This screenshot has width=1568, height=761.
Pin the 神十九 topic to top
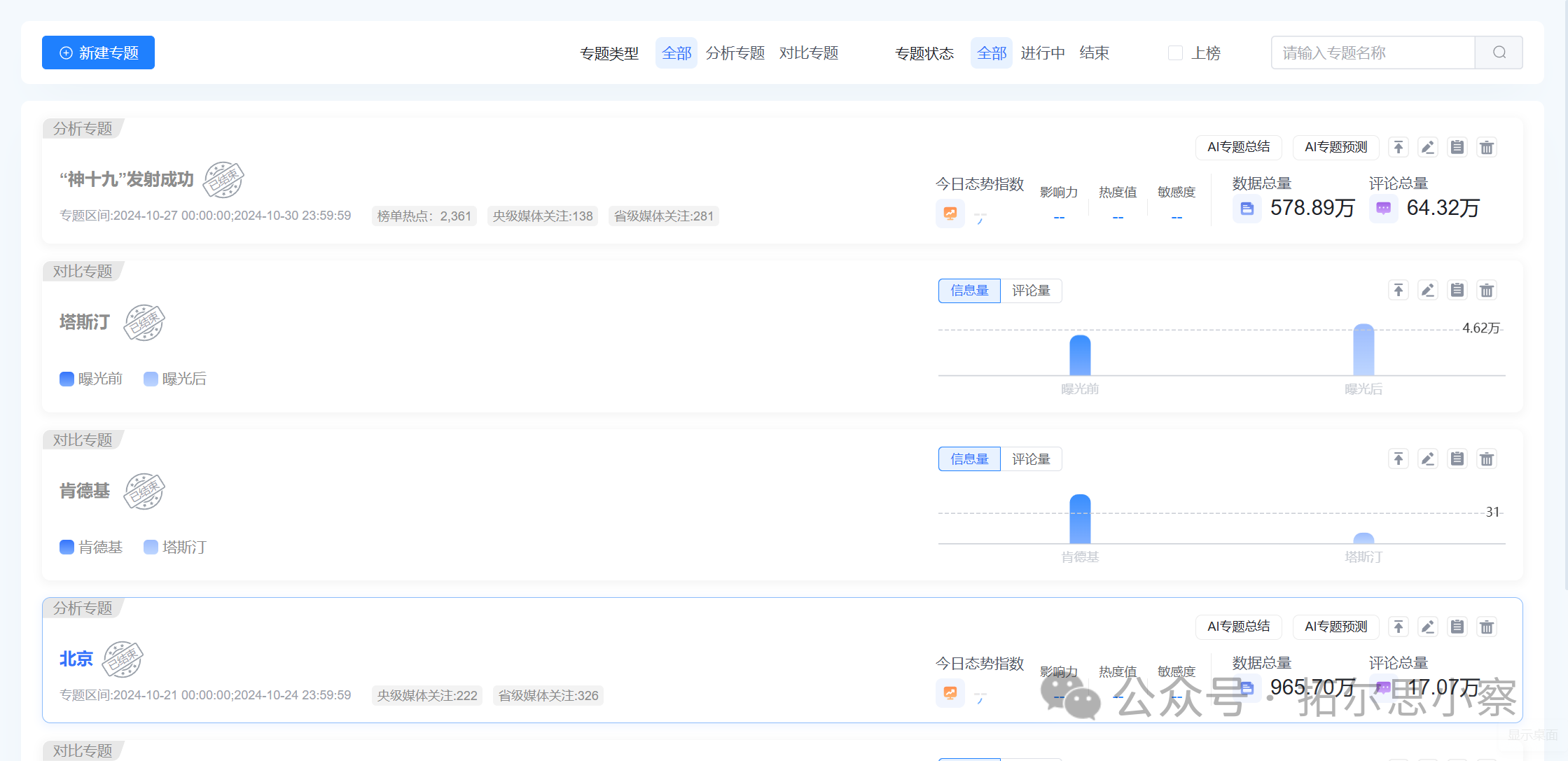[x=1399, y=147]
